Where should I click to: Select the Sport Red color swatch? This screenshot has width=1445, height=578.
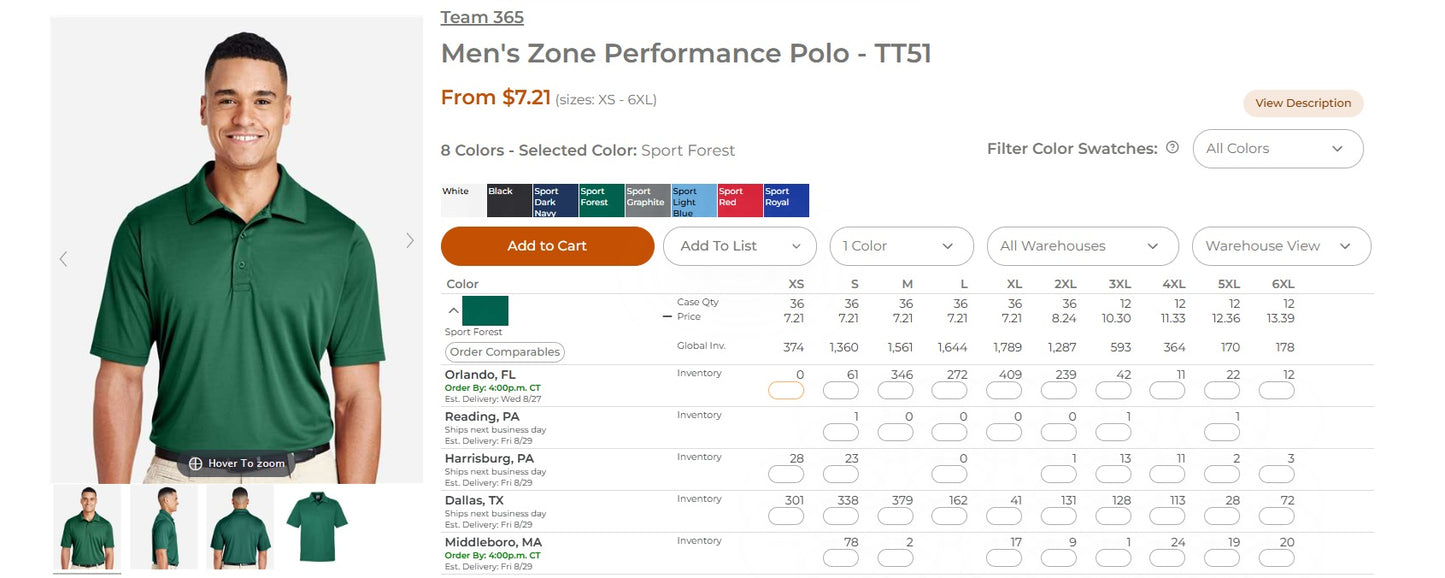(x=740, y=200)
